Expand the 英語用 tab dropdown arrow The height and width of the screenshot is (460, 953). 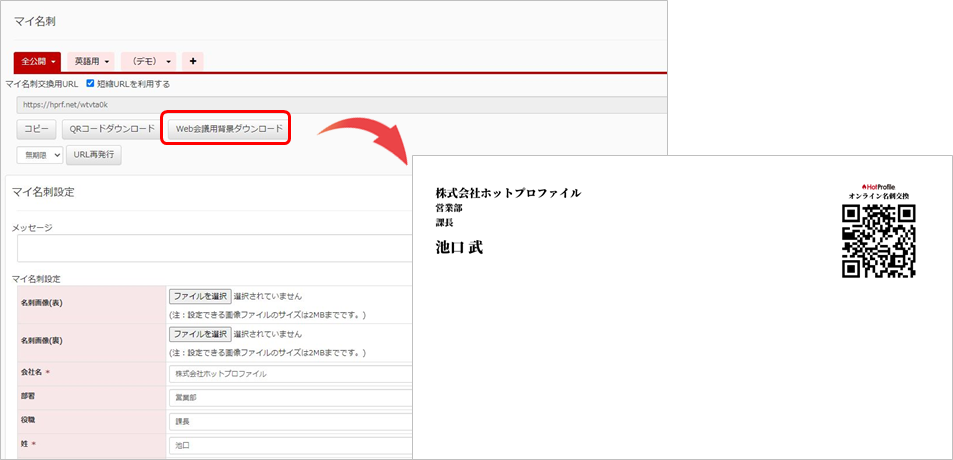click(x=106, y=62)
